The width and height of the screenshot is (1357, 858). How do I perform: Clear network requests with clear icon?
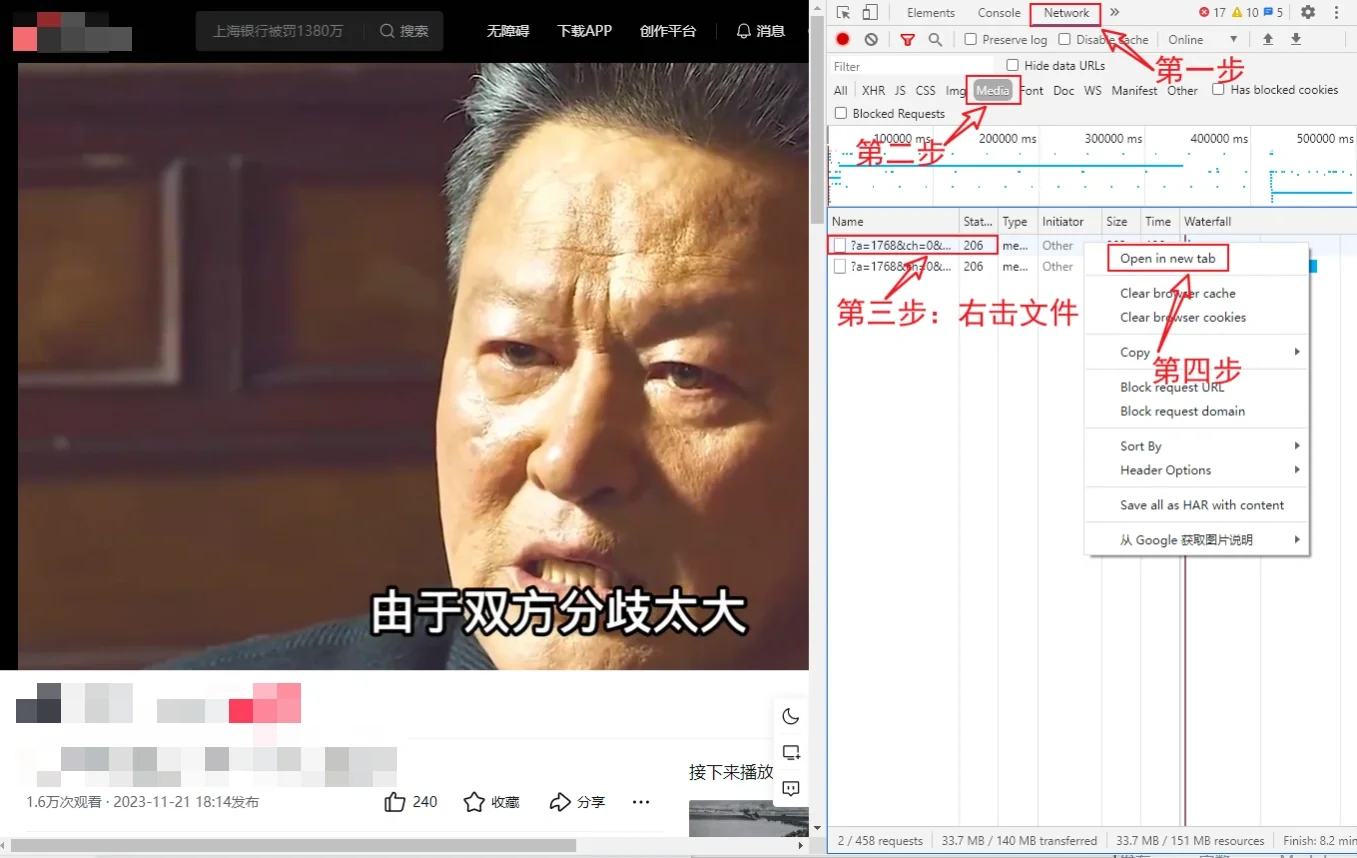pyautogui.click(x=870, y=39)
